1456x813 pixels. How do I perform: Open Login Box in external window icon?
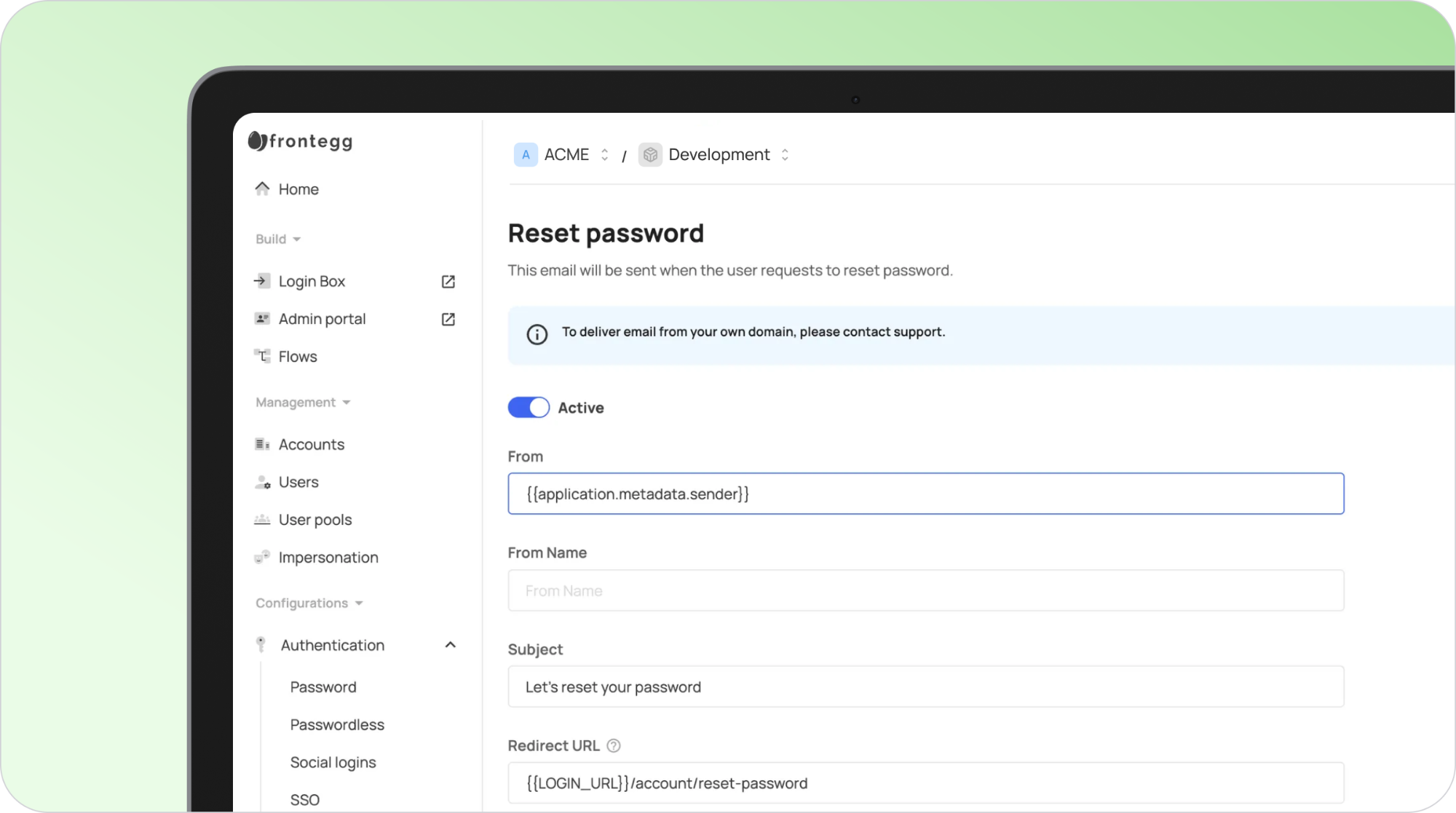pos(448,282)
